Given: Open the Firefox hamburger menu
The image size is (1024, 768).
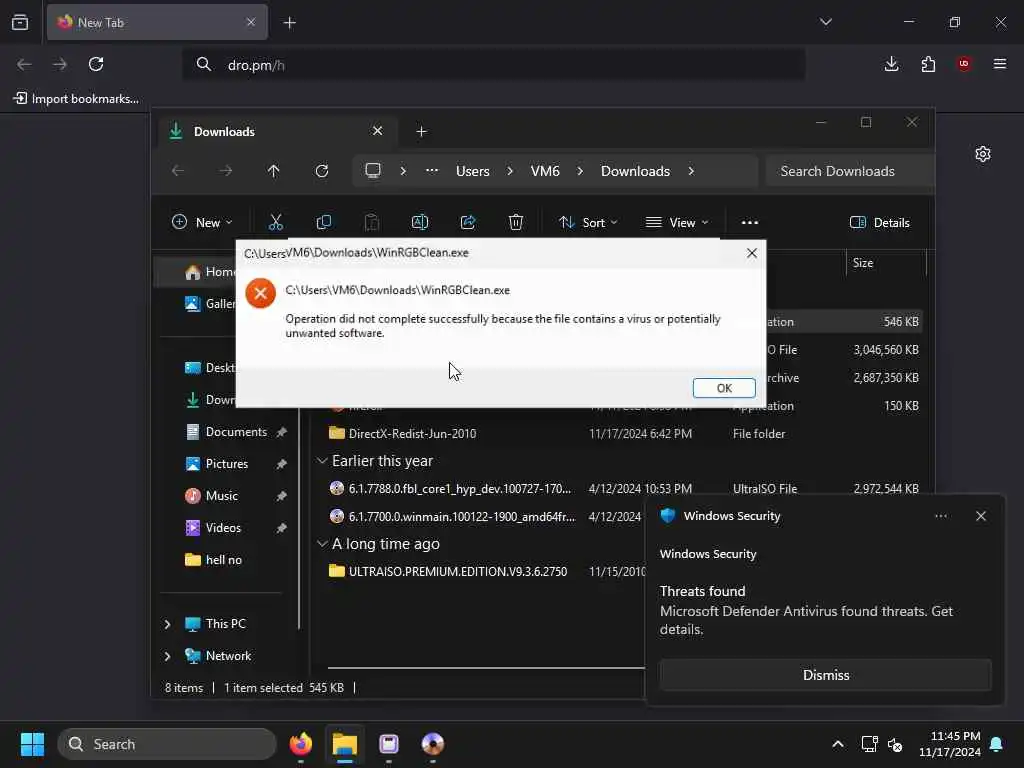Looking at the screenshot, I should click(1000, 64).
